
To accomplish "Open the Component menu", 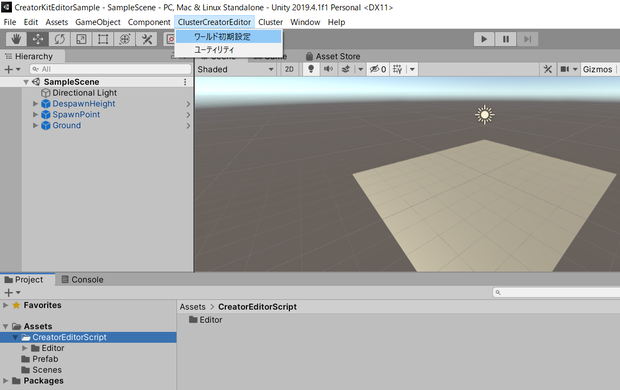I will coord(149,22).
